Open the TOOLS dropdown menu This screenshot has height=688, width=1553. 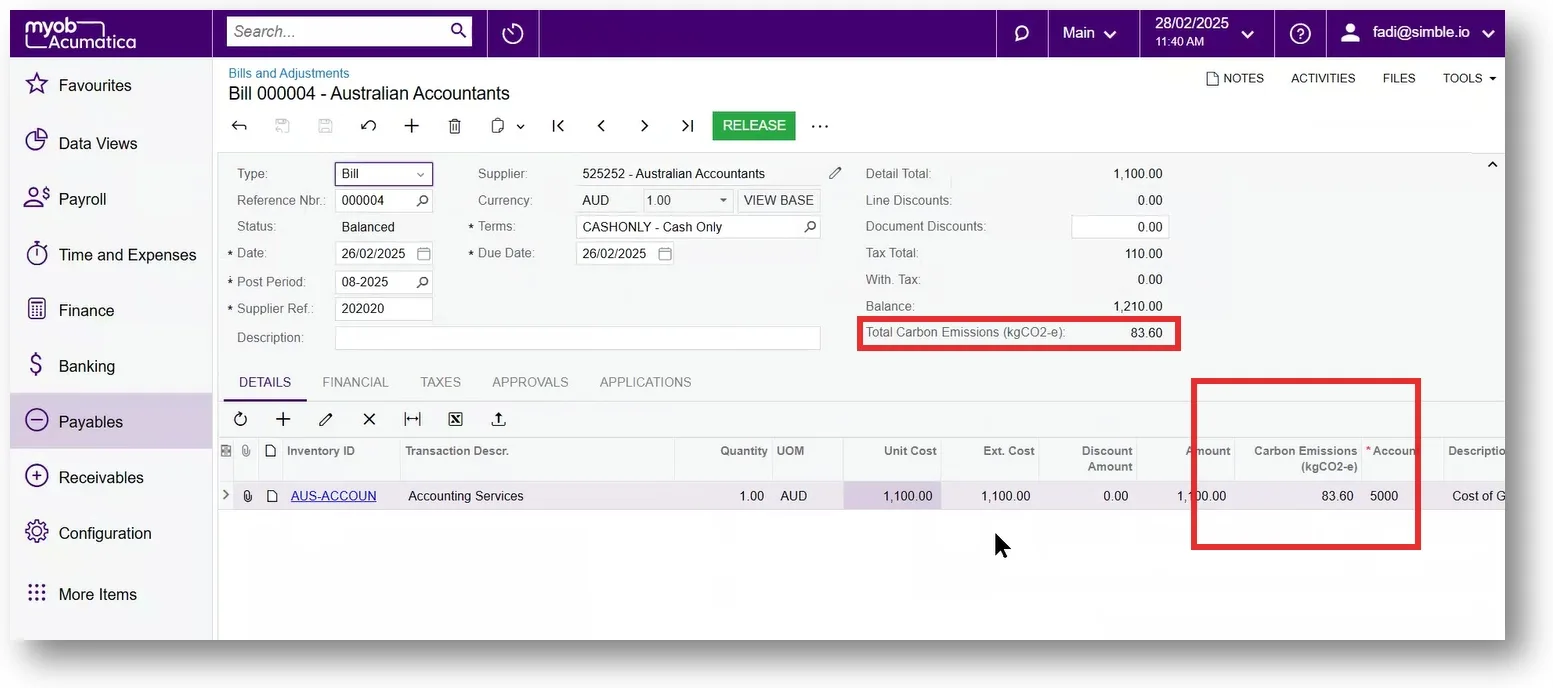1469,78
